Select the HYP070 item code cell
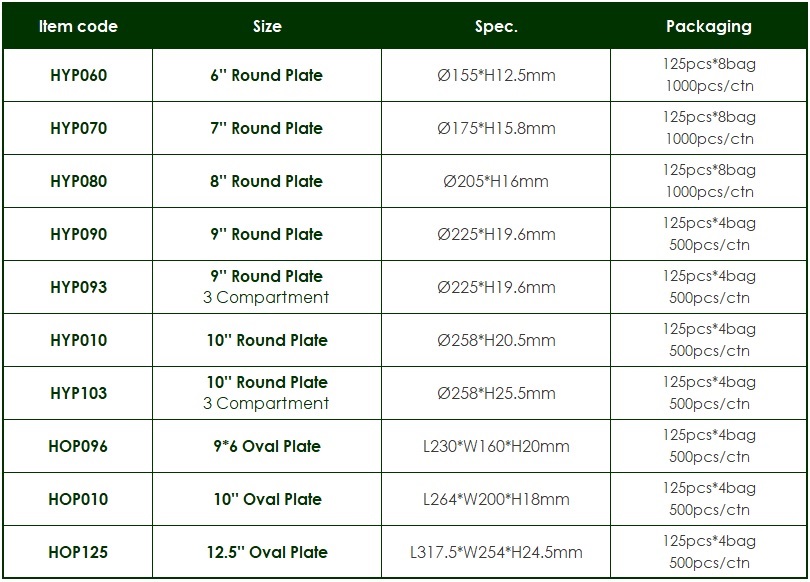 (x=79, y=128)
